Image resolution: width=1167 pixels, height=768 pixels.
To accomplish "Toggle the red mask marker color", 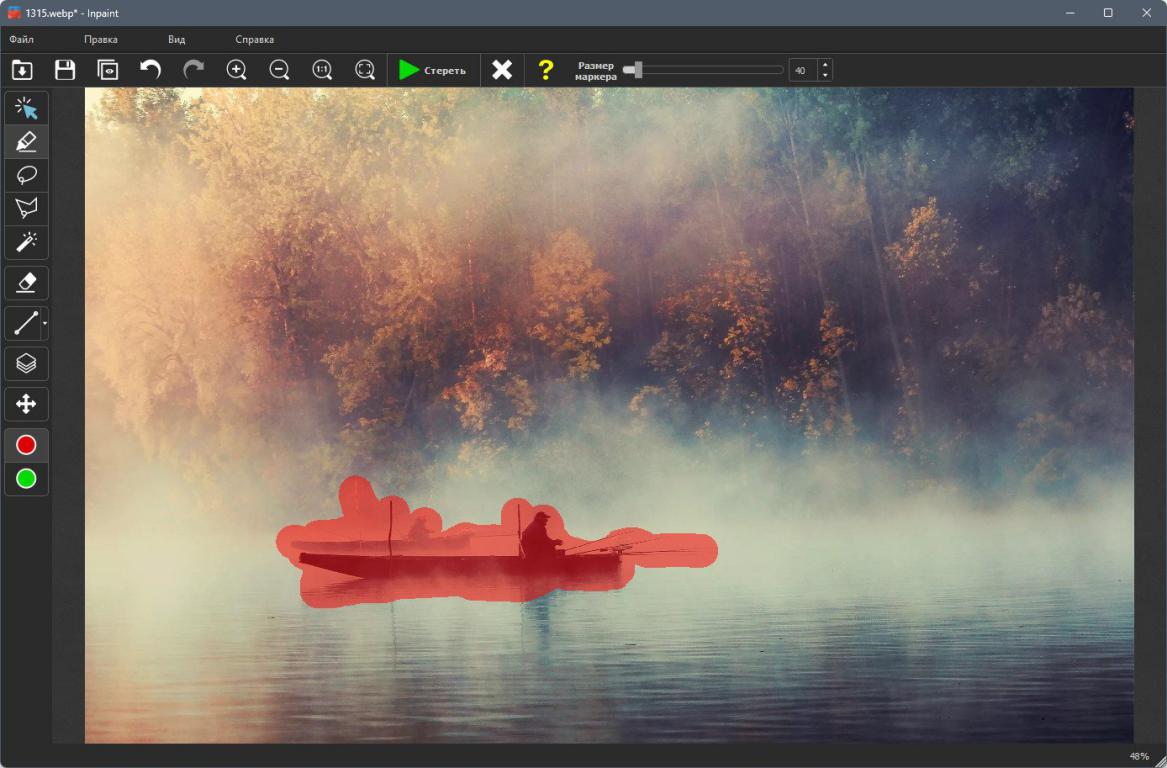I will pyautogui.click(x=27, y=445).
